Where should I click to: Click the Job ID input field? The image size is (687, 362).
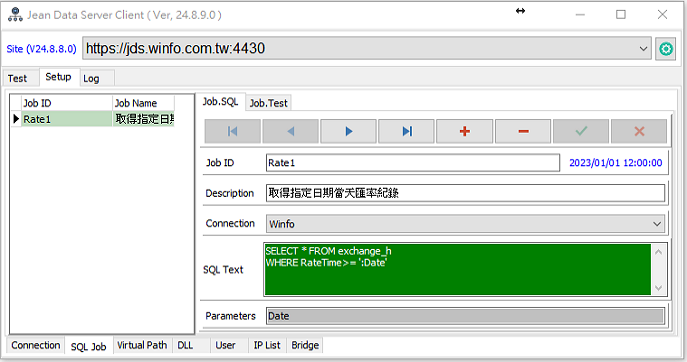pos(413,163)
